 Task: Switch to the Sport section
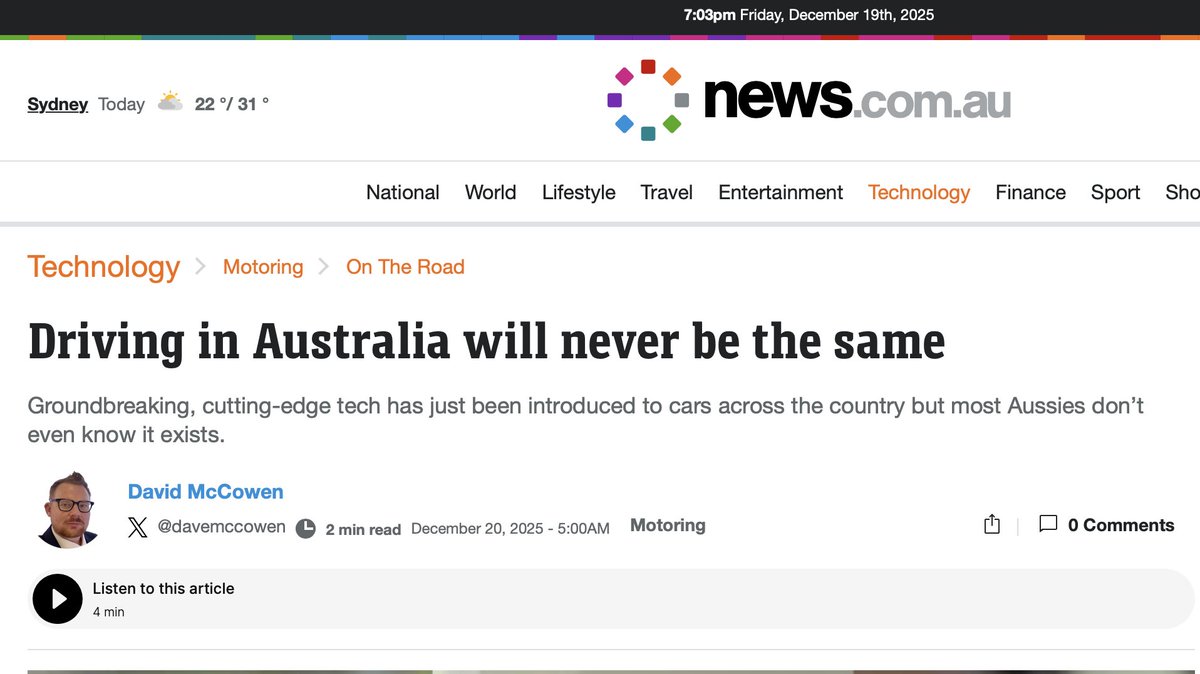[1115, 192]
